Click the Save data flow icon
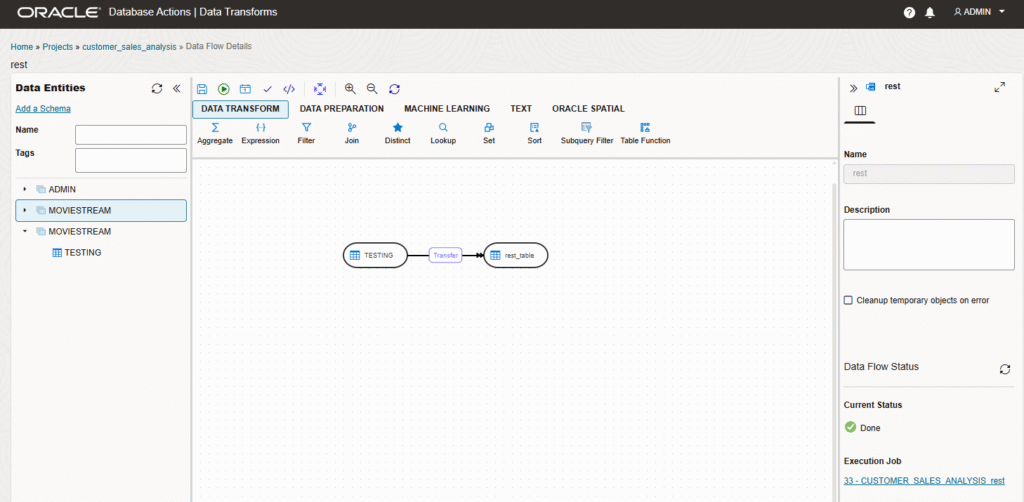 202,89
